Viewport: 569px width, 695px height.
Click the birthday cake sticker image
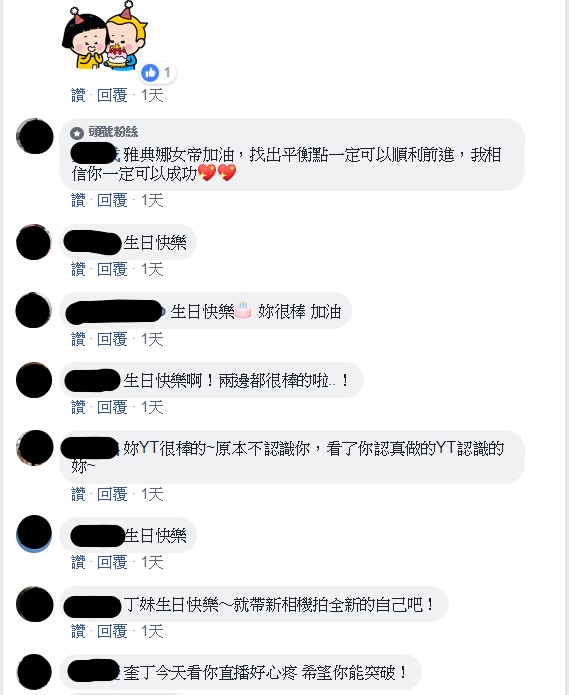point(105,36)
